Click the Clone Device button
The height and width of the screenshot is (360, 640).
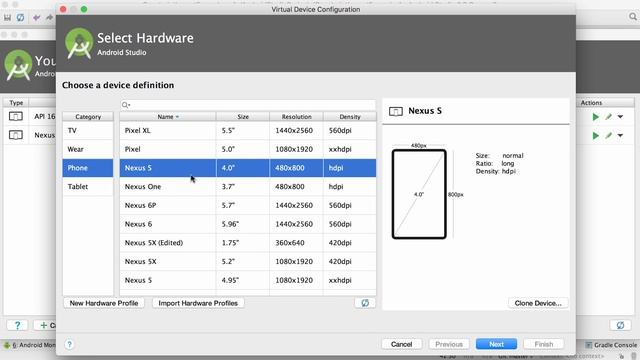point(538,303)
